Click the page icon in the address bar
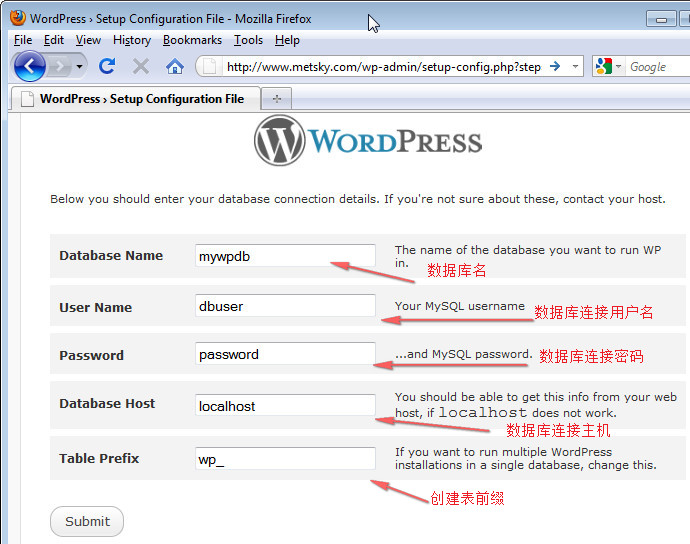 [x=209, y=66]
